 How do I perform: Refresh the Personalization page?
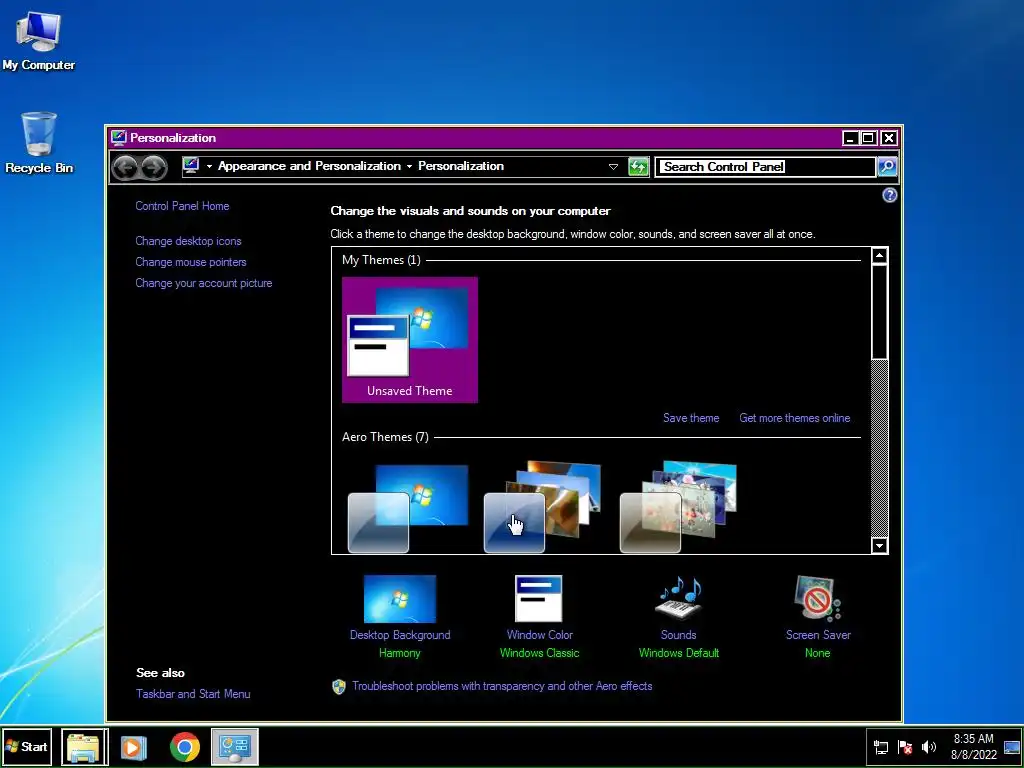pyautogui.click(x=638, y=167)
